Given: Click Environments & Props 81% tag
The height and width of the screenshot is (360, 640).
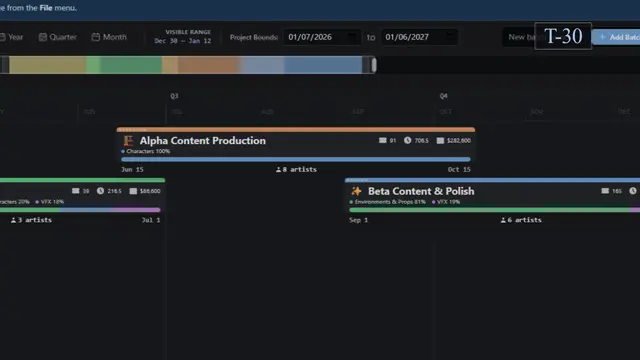Looking at the screenshot, I should (387, 202).
